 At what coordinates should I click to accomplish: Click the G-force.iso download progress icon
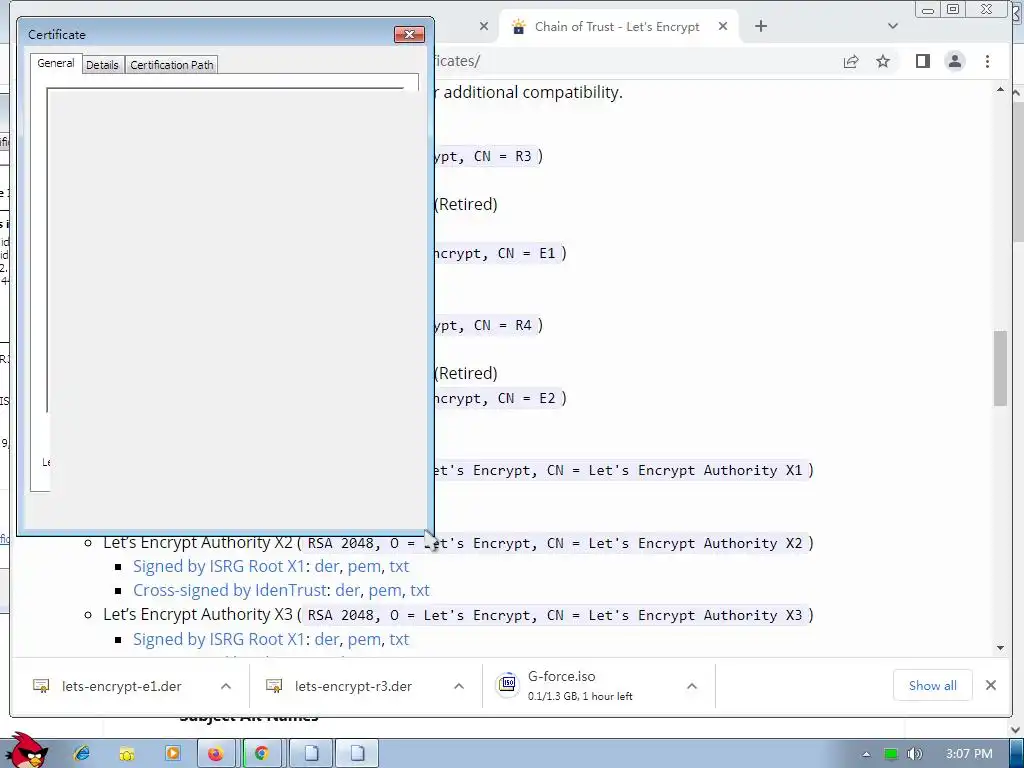coord(507,684)
